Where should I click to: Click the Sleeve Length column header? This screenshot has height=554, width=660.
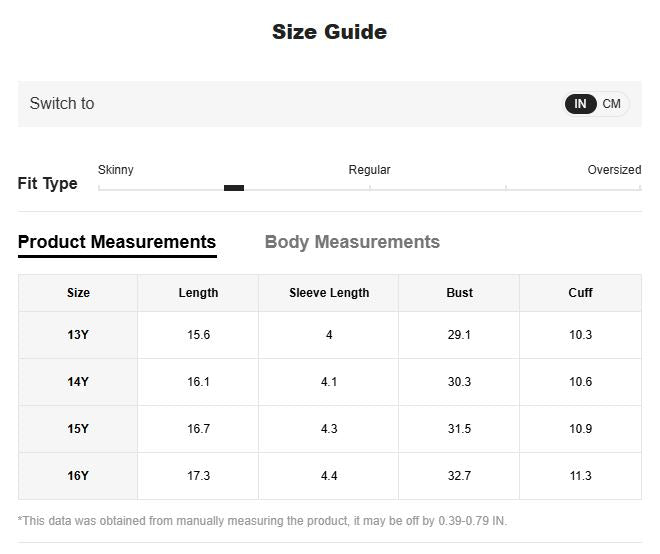329,293
